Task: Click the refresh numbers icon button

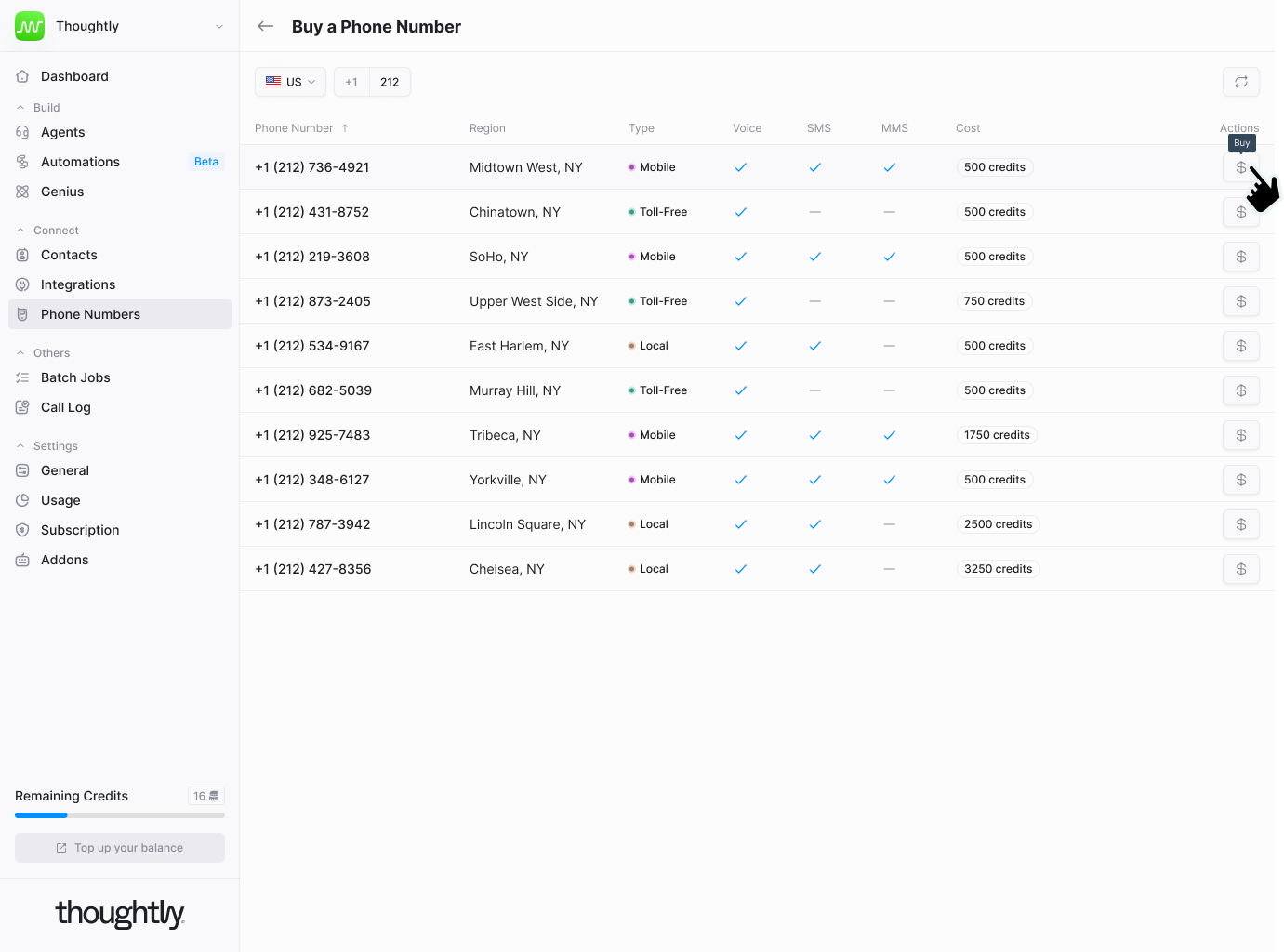Action: [x=1240, y=82]
